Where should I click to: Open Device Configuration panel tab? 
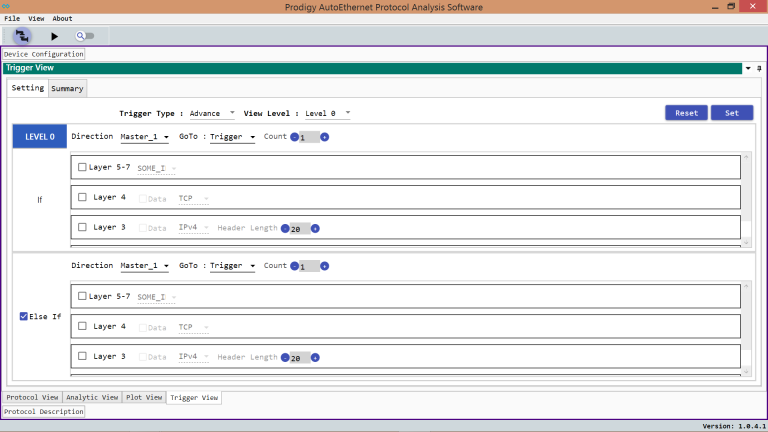tap(44, 54)
